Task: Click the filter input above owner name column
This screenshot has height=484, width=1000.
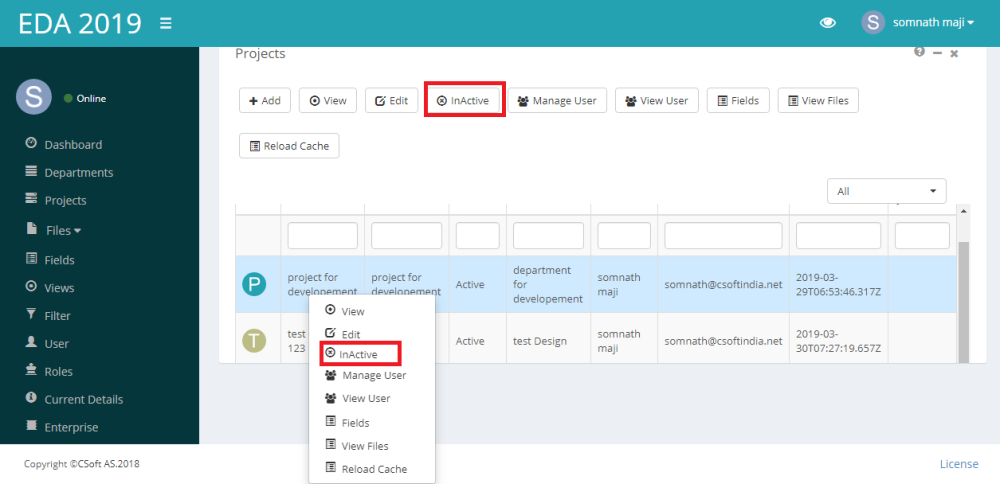Action: coord(624,235)
